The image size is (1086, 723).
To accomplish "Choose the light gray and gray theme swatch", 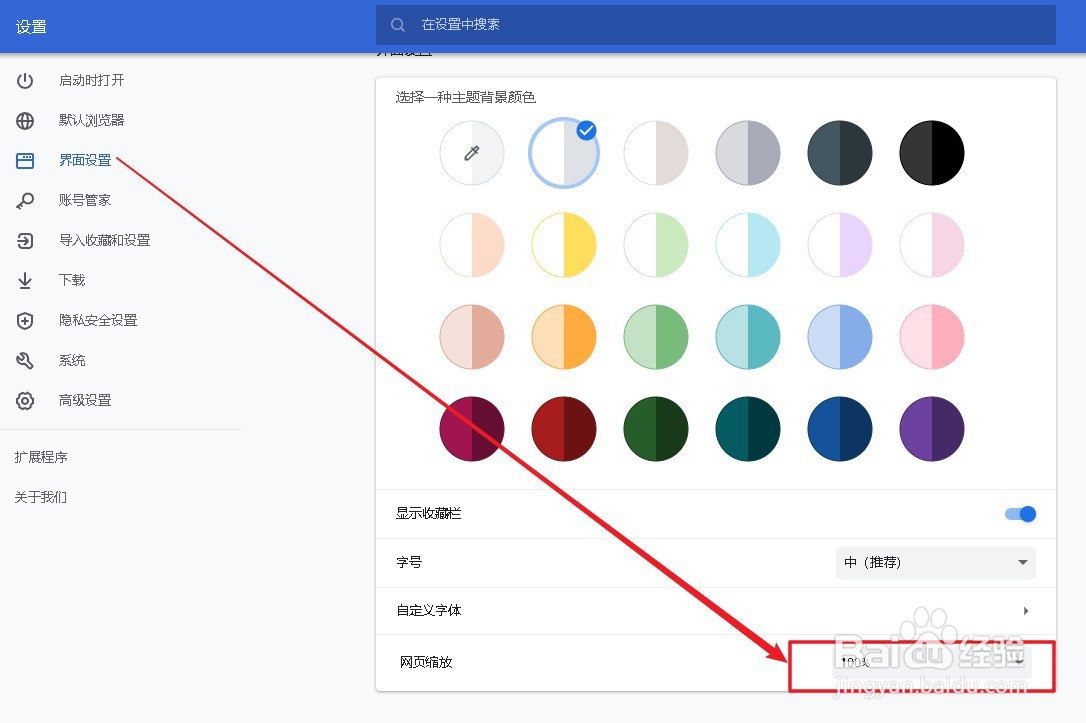I will click(748, 153).
